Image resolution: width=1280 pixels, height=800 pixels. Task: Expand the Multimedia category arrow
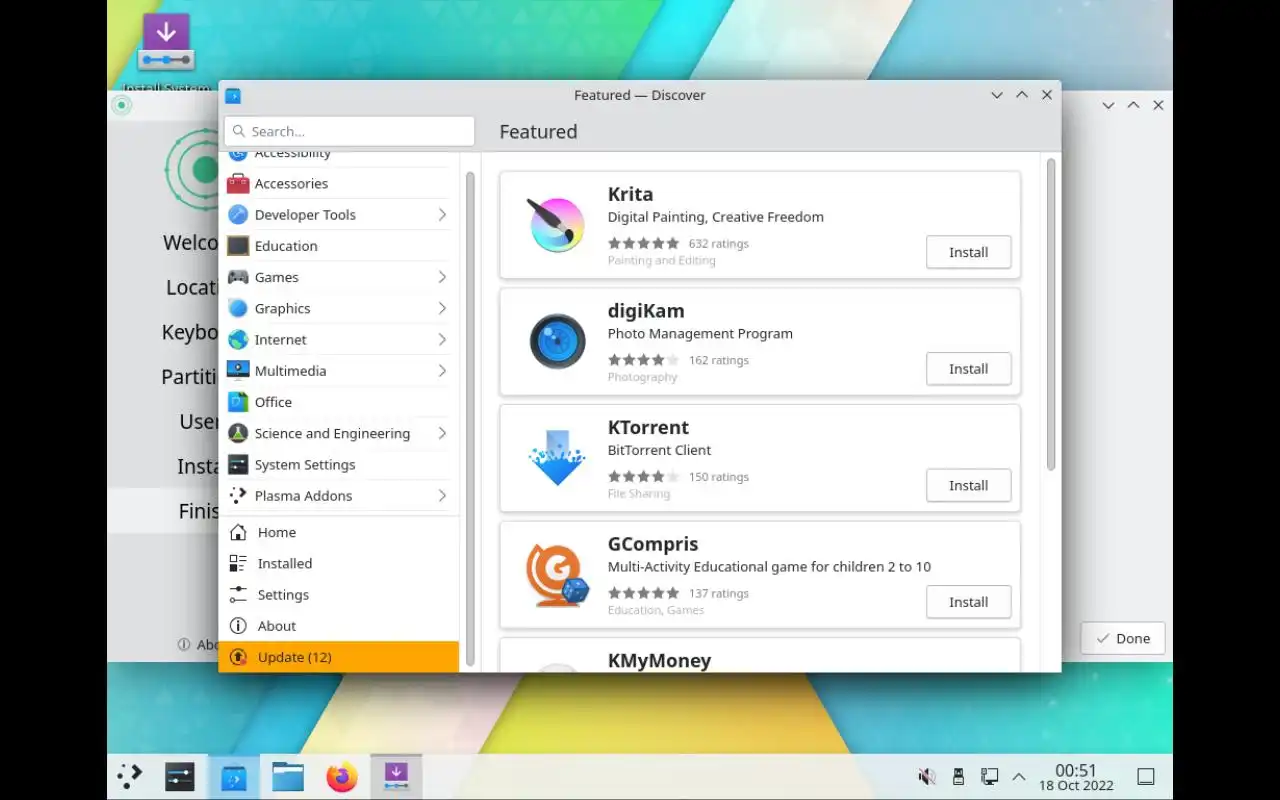442,371
